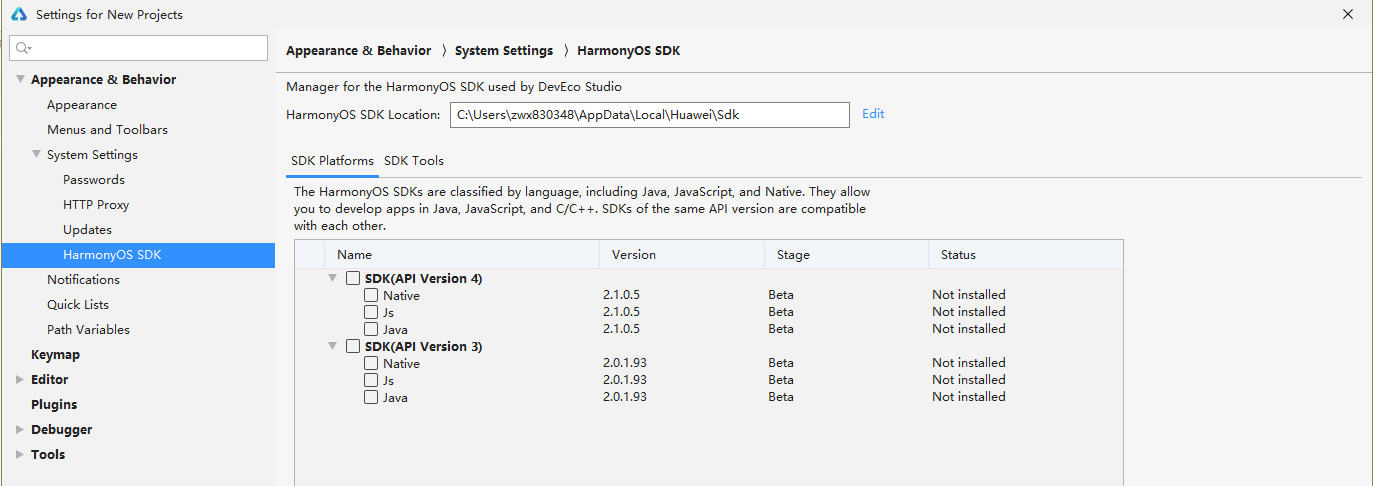Switch to the SDK Tools tab
This screenshot has height=486, width=1373.
point(413,161)
